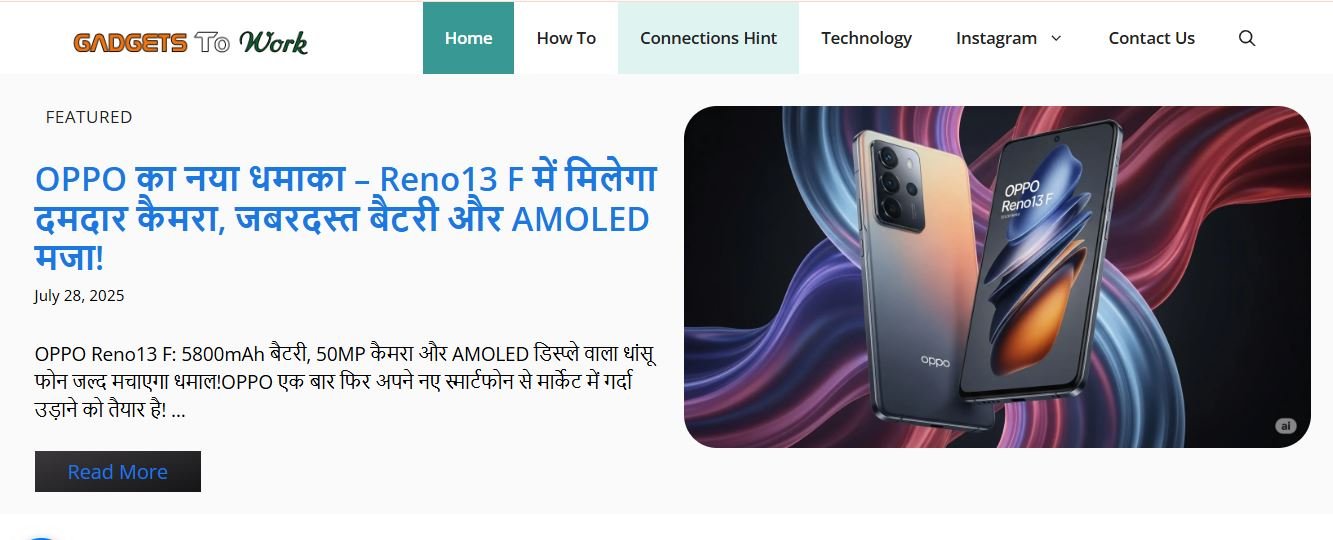
Task: Open the OPPO Reno13 F headline link
Action: tap(345, 219)
